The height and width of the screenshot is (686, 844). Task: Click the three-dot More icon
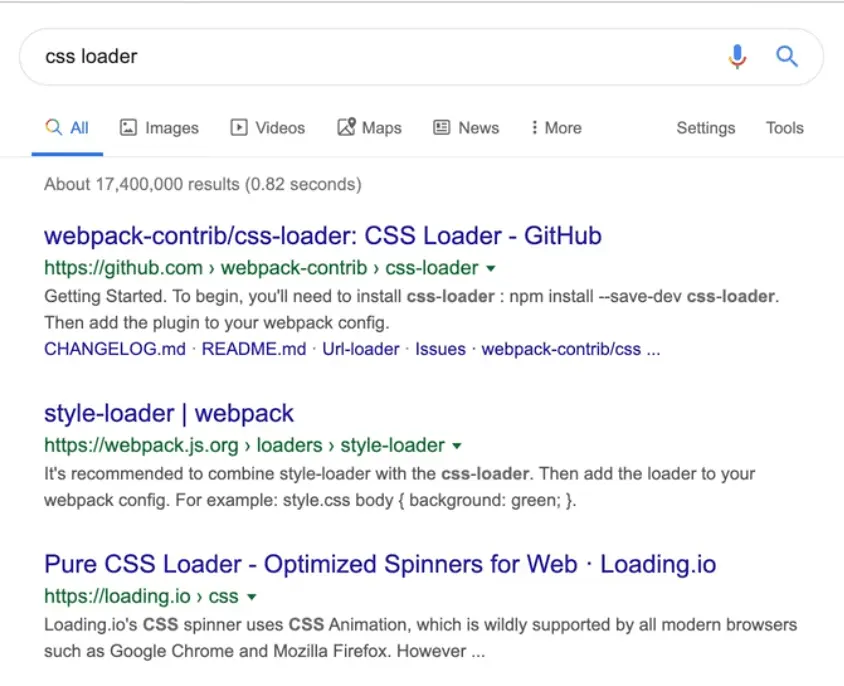click(x=535, y=128)
